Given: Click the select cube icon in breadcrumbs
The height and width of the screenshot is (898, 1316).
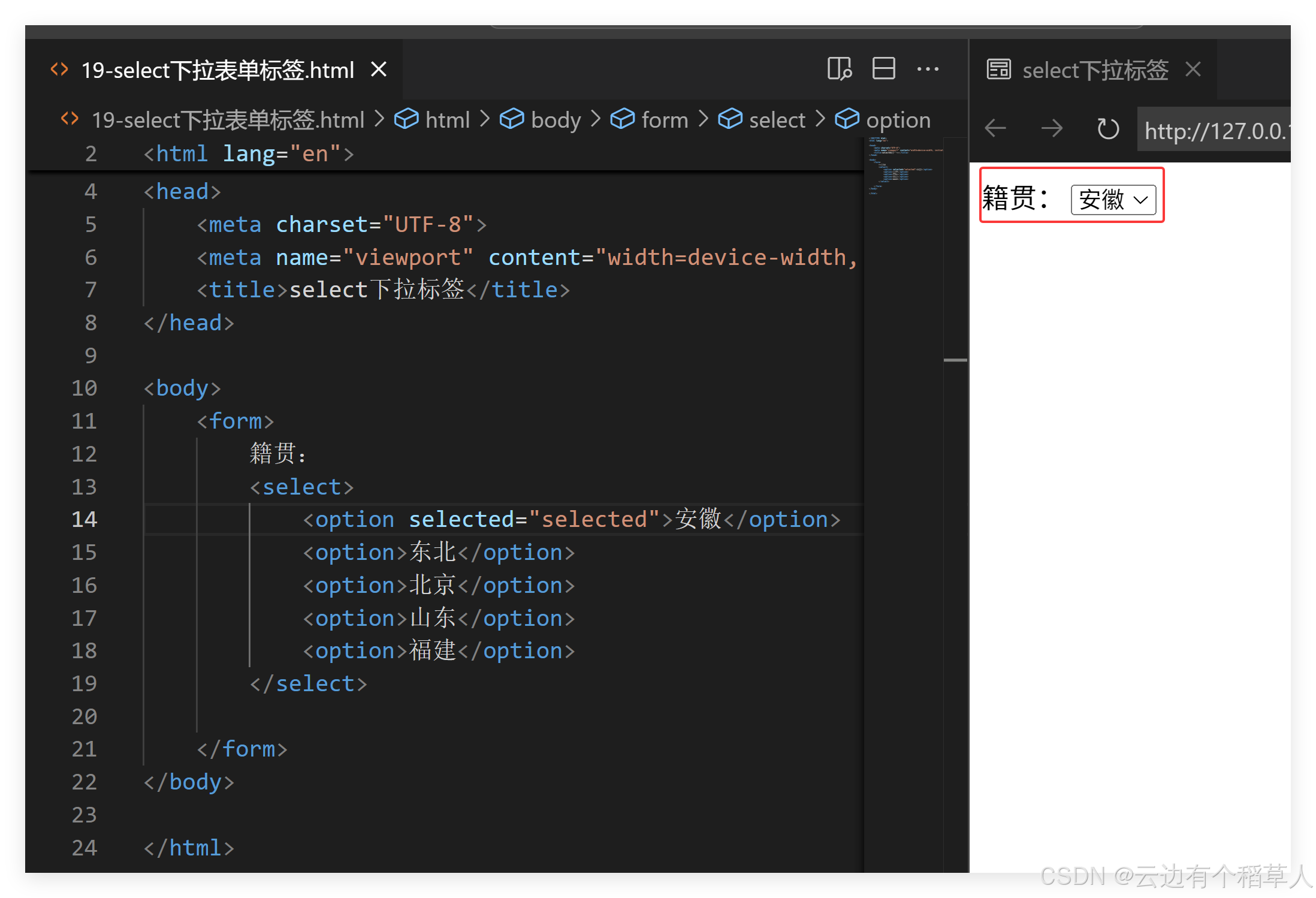Looking at the screenshot, I should [731, 119].
